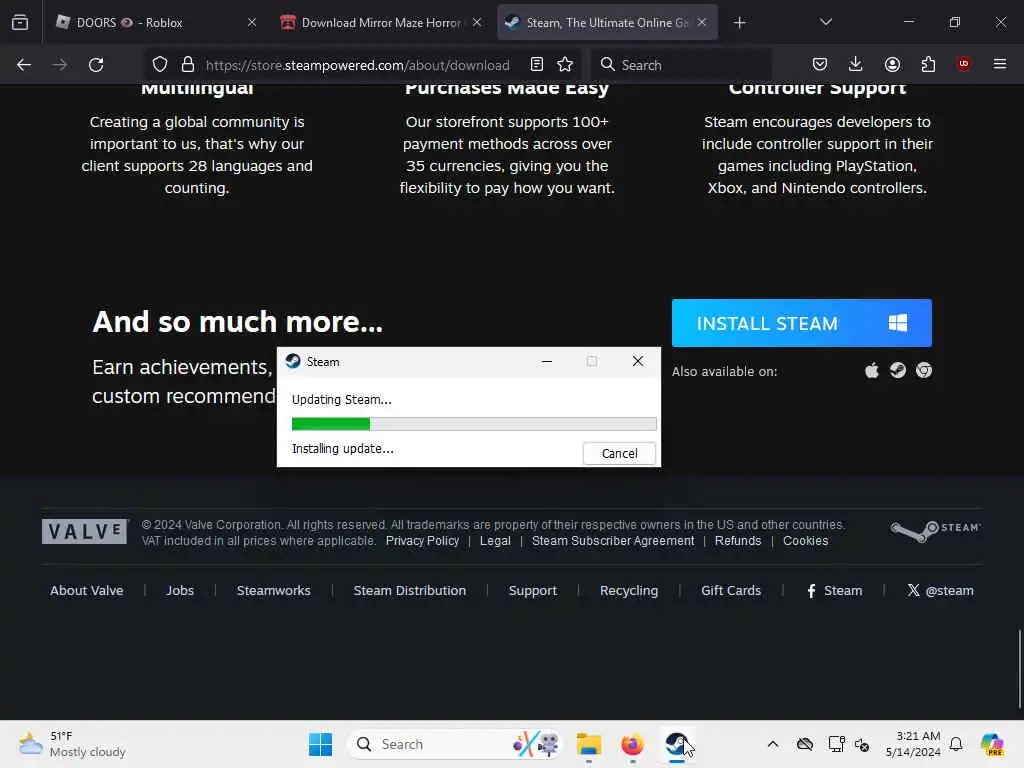
Task: Open Steamworks footer link
Action: [274, 590]
